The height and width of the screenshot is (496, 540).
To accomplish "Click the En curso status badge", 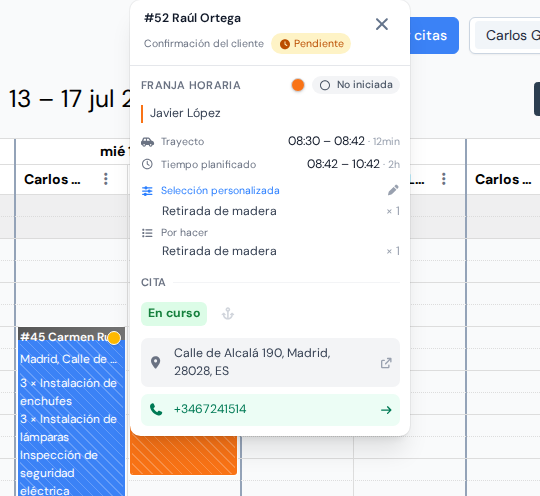I will click(174, 313).
